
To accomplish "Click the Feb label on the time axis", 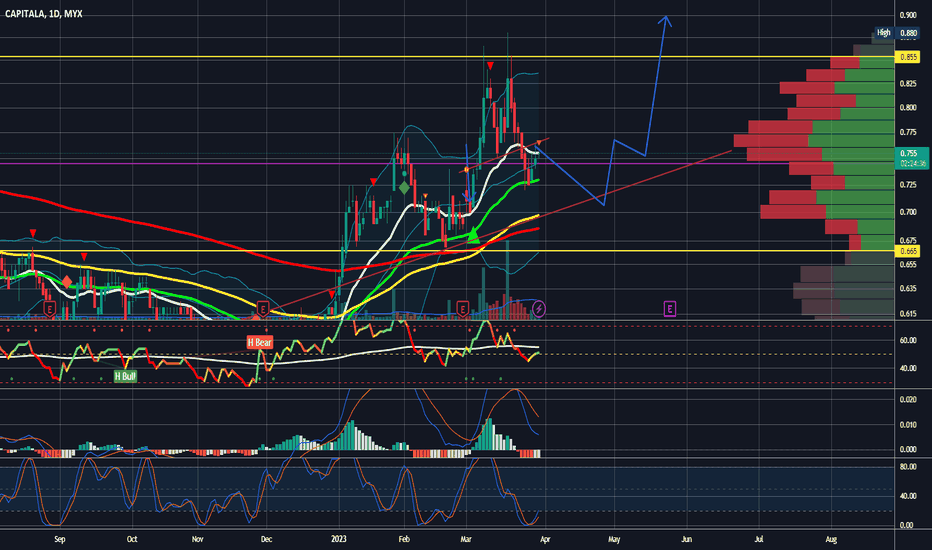I will coord(404,539).
